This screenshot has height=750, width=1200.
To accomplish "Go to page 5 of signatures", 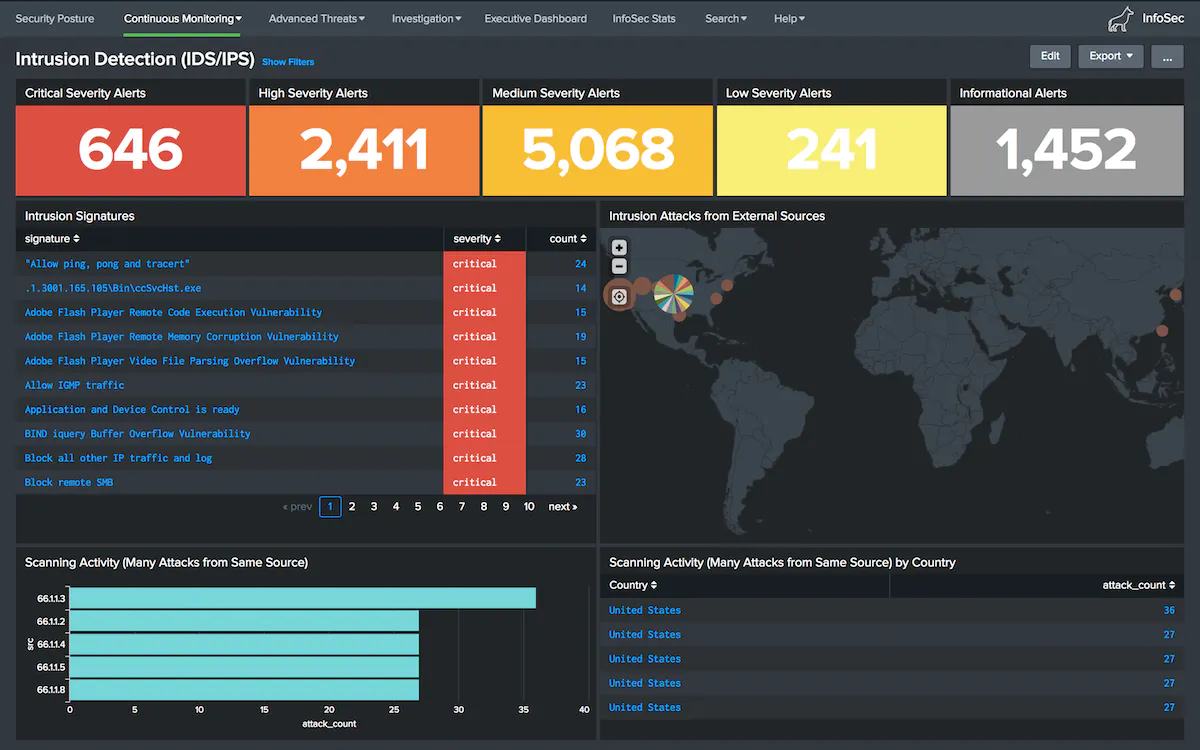I will pos(418,507).
